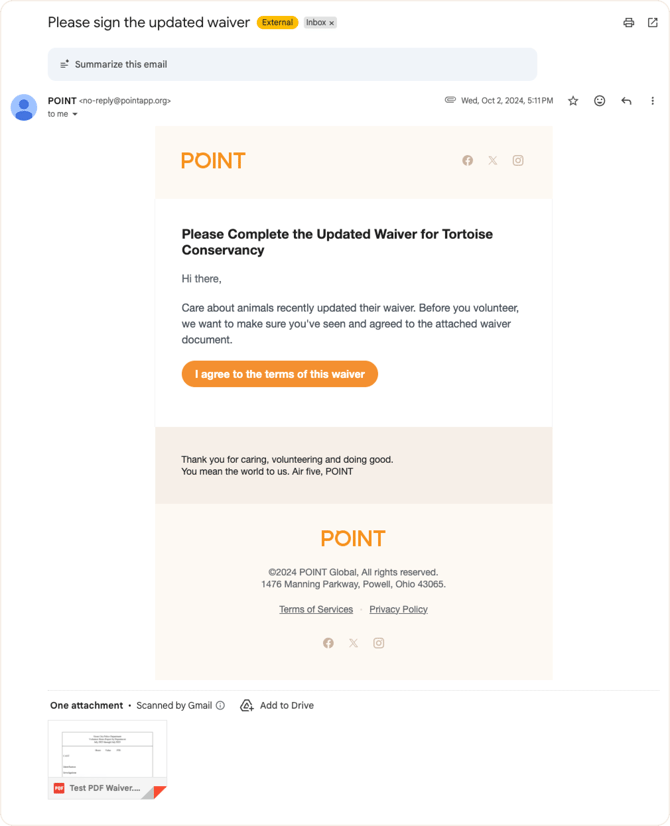Star this email from POINT
Viewport: 670px width, 826px height.
(573, 101)
